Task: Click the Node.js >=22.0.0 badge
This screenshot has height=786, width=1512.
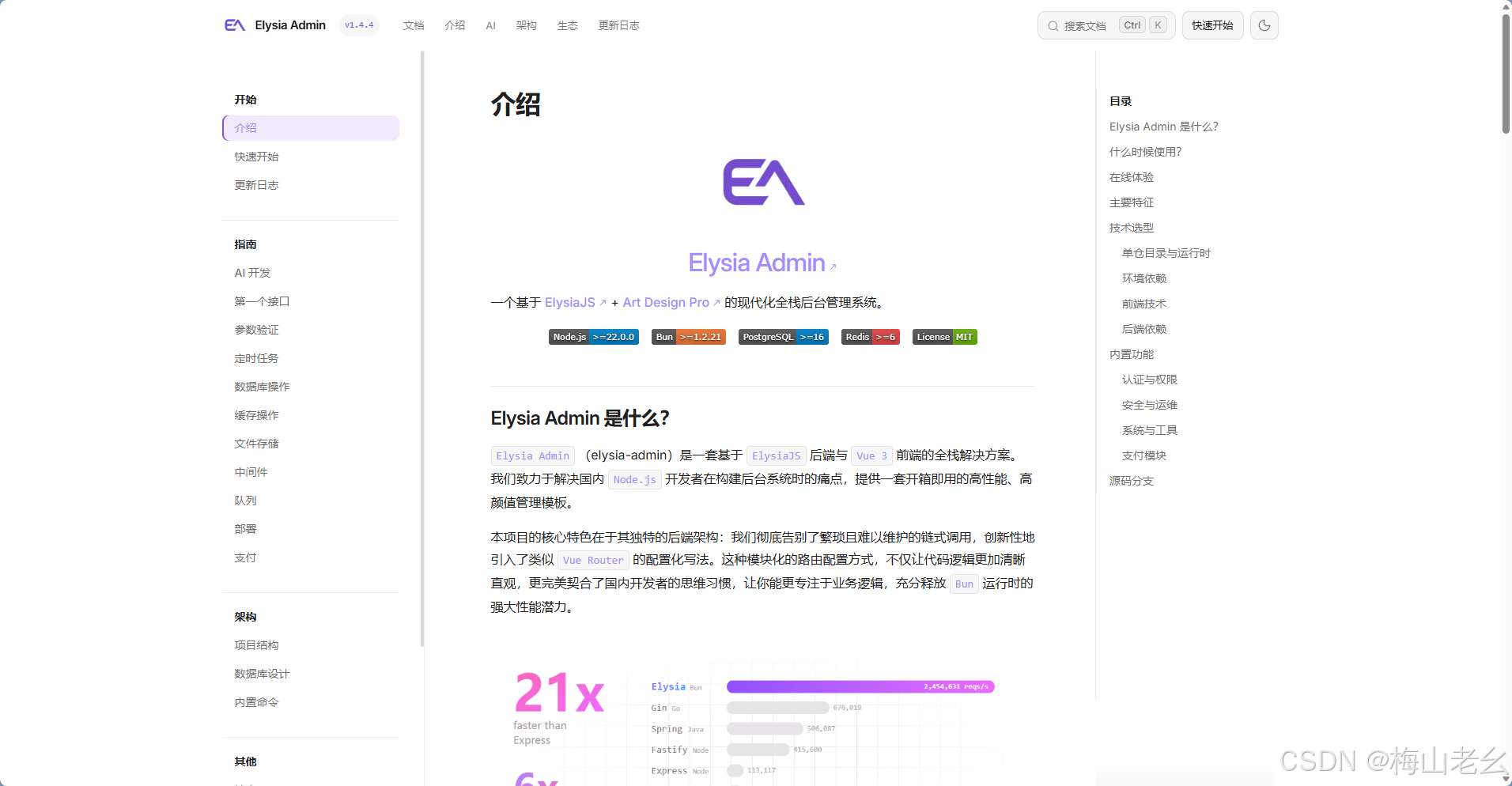Action: [594, 337]
